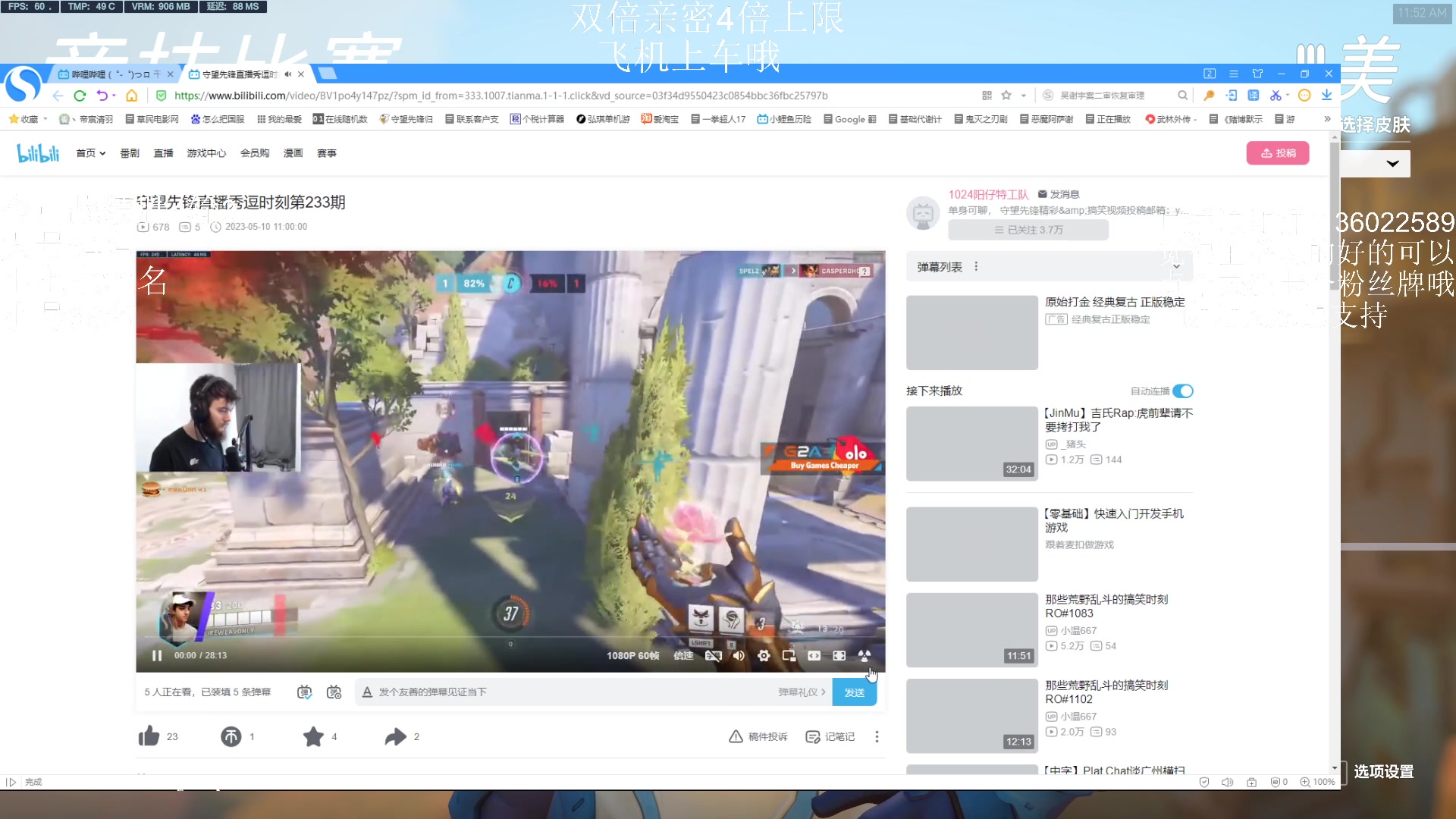Mute the tab via speaker icon
This screenshot has width=1456, height=819.
(x=288, y=74)
